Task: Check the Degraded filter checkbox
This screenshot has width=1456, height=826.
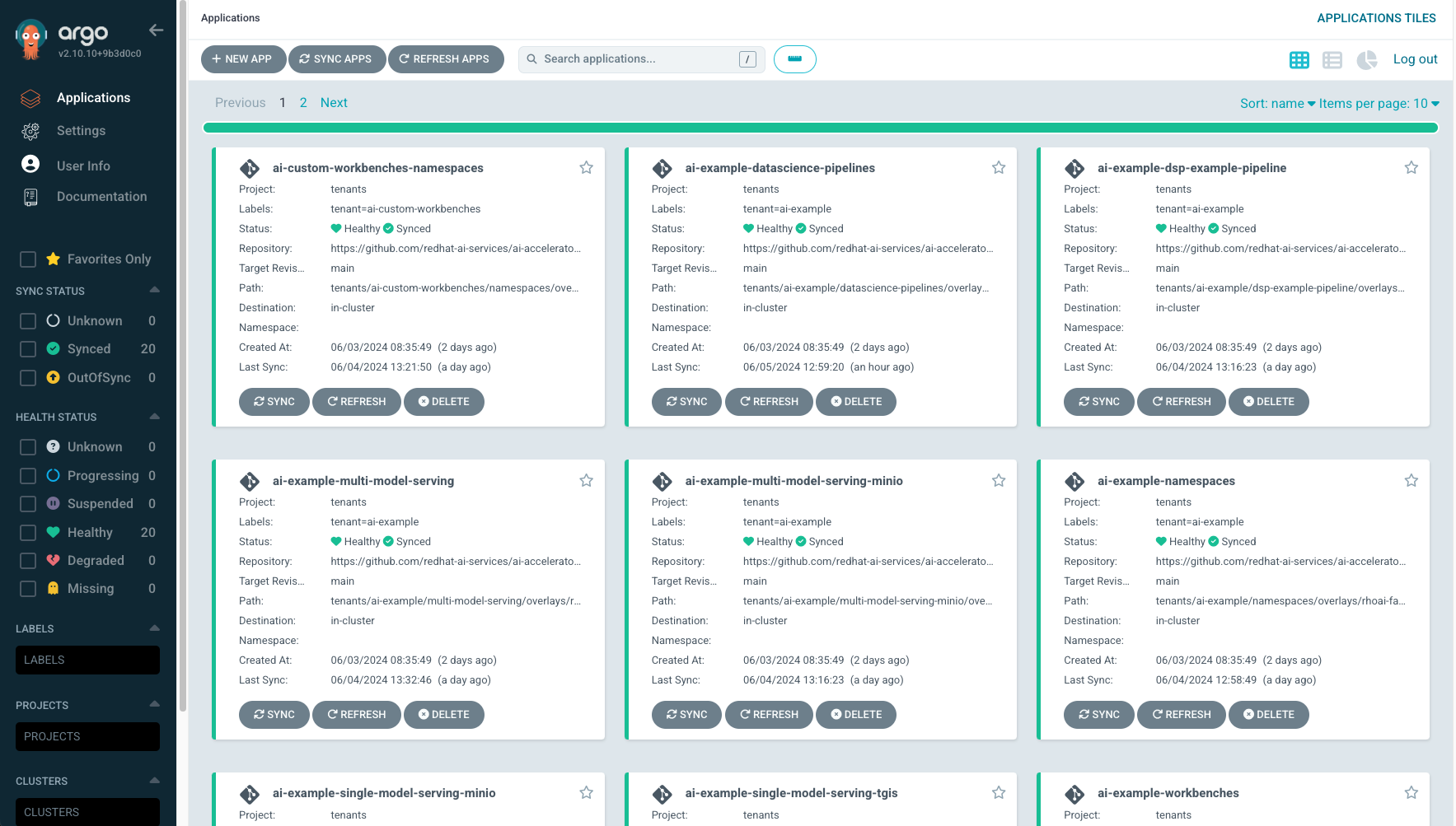Action: point(28,561)
